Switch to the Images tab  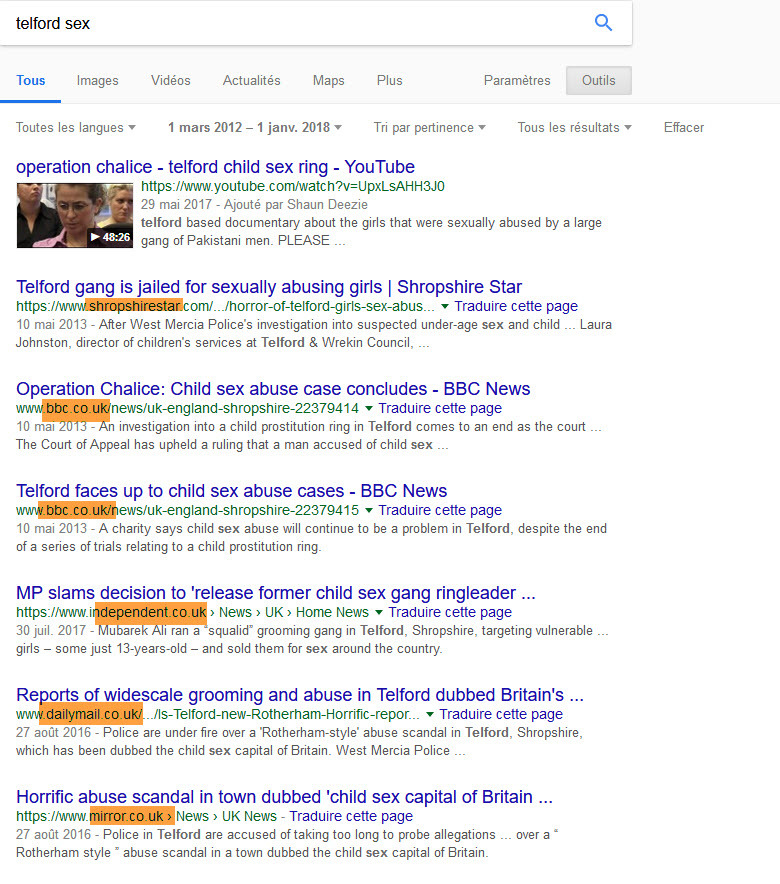point(98,81)
